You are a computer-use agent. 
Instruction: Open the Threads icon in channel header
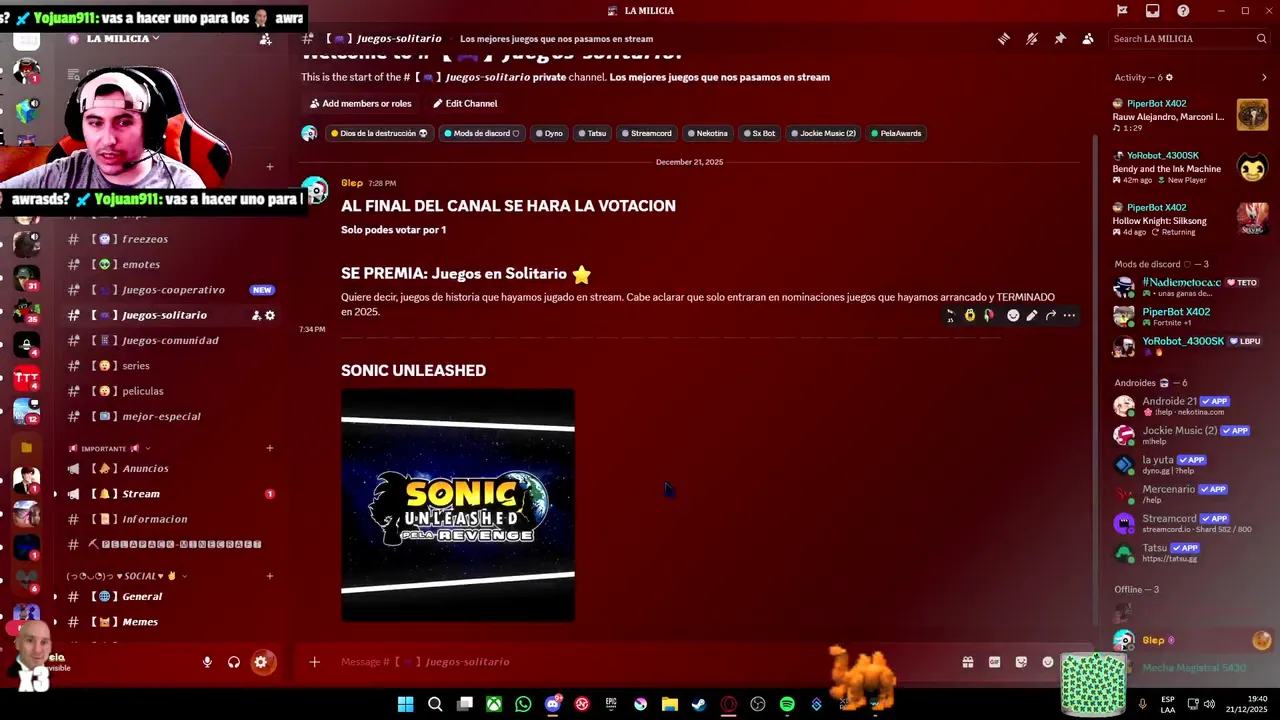tap(1003, 39)
